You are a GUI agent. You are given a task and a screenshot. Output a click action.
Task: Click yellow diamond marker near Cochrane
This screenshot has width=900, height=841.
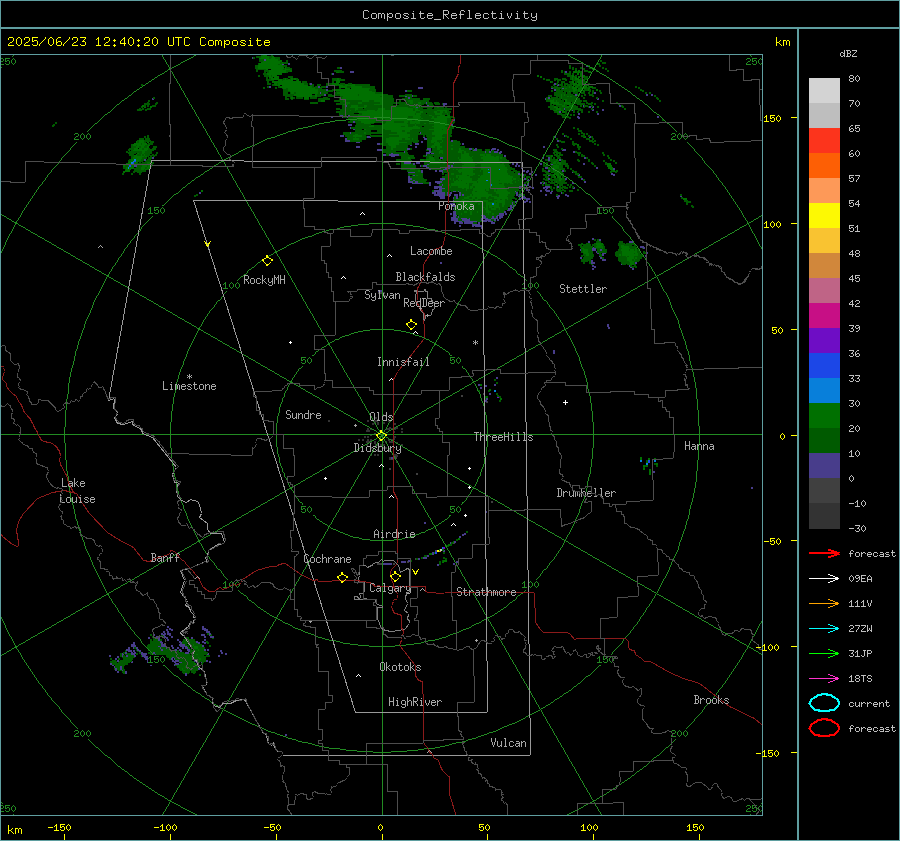pos(342,577)
